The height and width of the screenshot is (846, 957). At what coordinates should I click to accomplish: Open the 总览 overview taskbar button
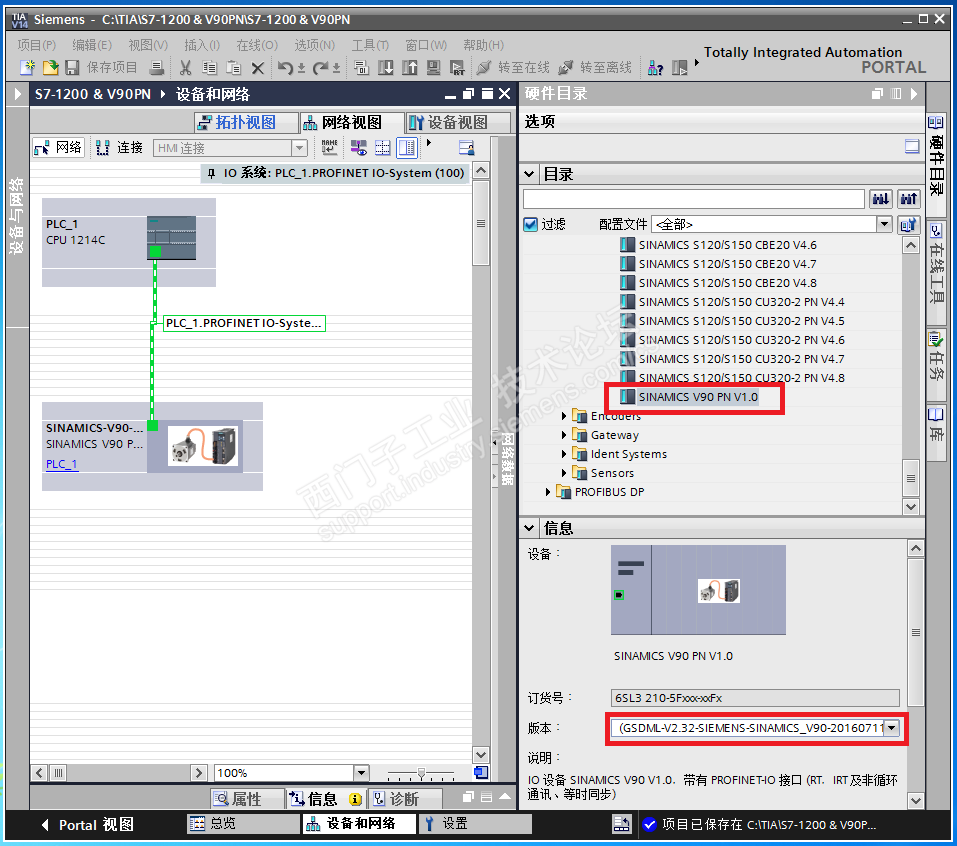[242, 823]
